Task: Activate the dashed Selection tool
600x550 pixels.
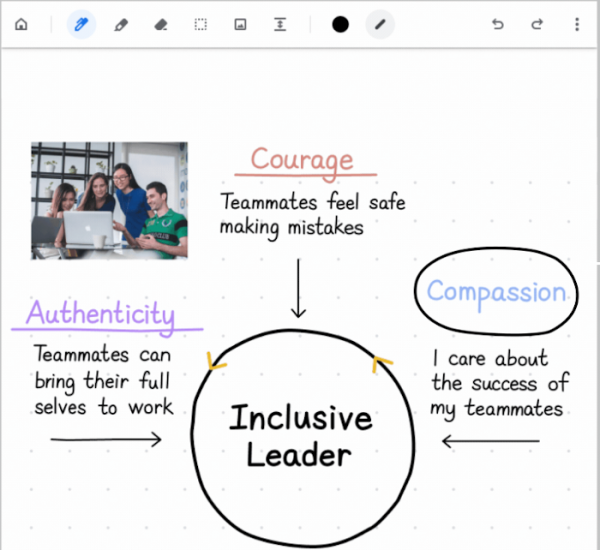Action: [x=200, y=25]
